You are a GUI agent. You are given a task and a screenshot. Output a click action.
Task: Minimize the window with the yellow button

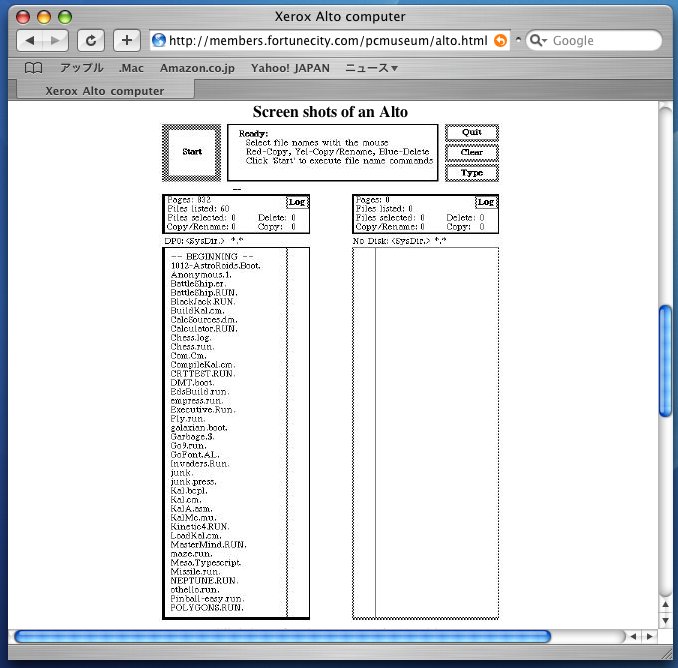pos(44,17)
